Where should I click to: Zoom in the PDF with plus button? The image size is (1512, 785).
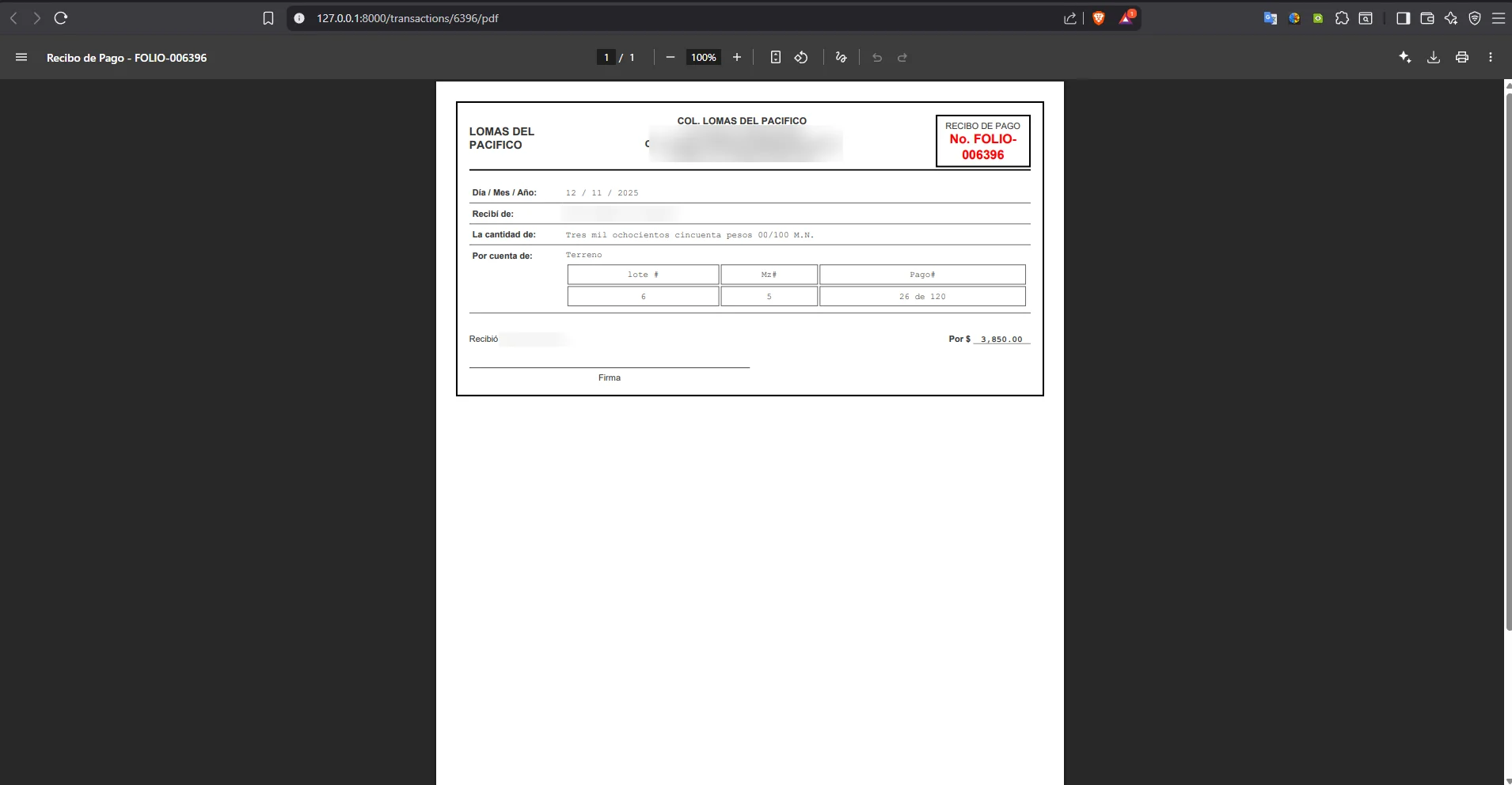coord(737,57)
